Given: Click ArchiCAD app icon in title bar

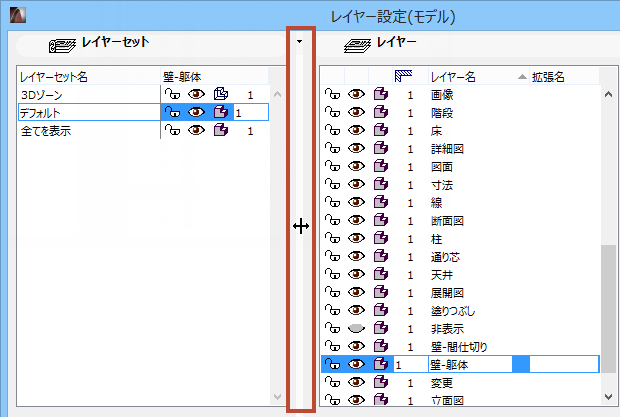Looking at the screenshot, I should [18, 15].
